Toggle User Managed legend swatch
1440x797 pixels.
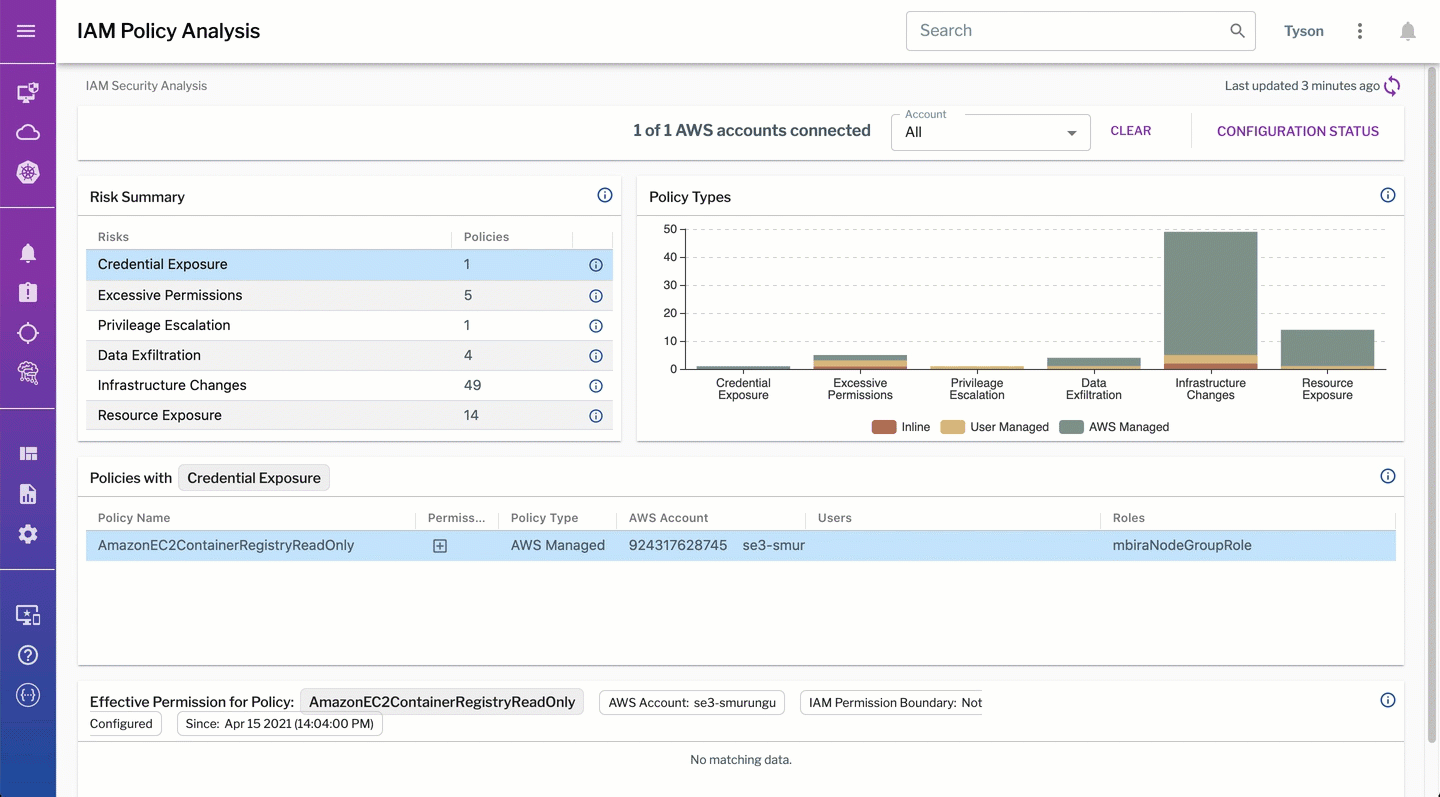tap(953, 427)
